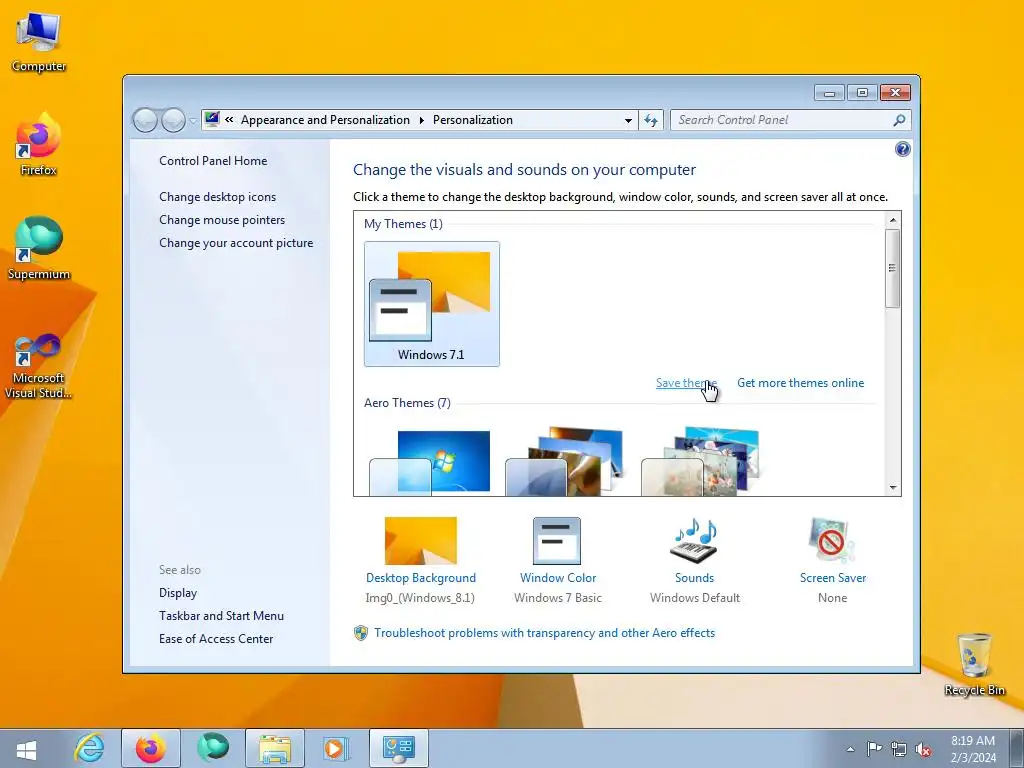Expand the double-chevron breadcrumb menu
The image size is (1024, 768).
229,120
